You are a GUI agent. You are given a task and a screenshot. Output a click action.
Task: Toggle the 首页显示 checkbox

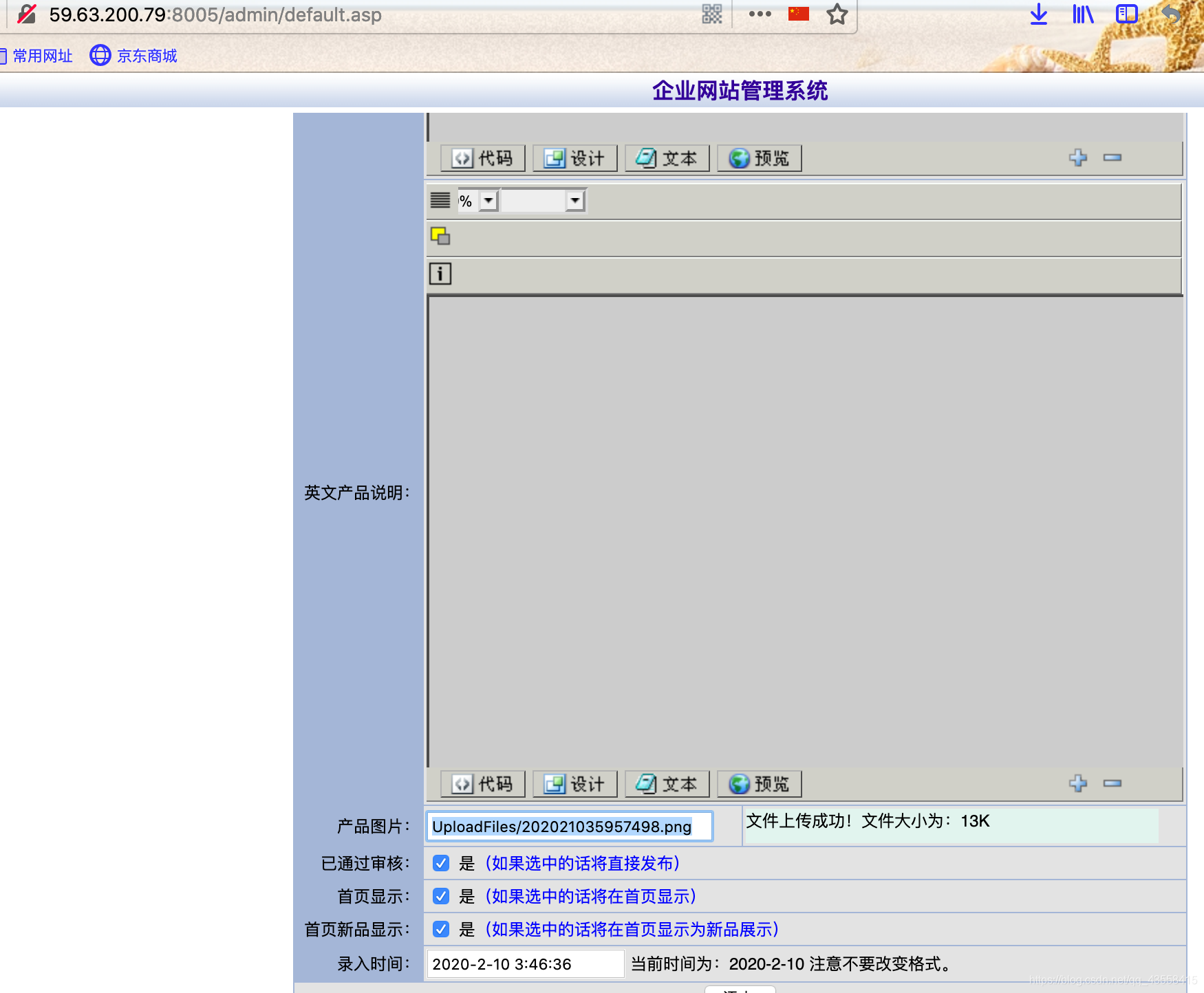tap(441, 896)
